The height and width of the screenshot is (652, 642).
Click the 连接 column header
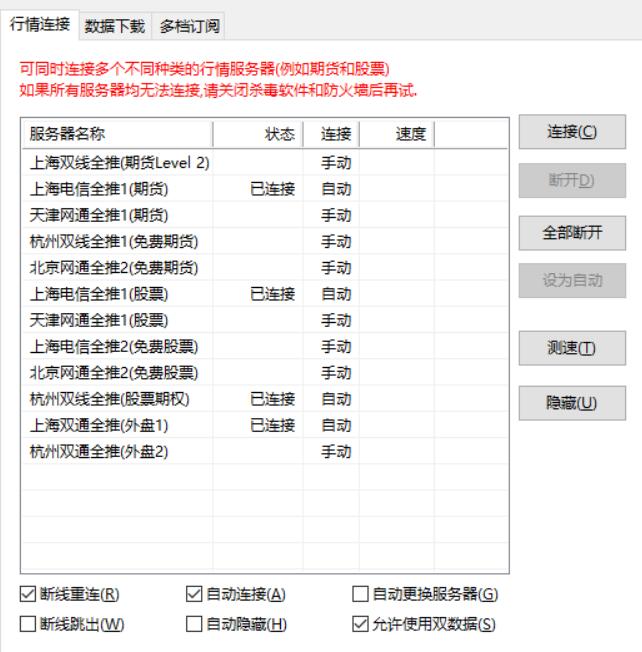(x=331, y=134)
